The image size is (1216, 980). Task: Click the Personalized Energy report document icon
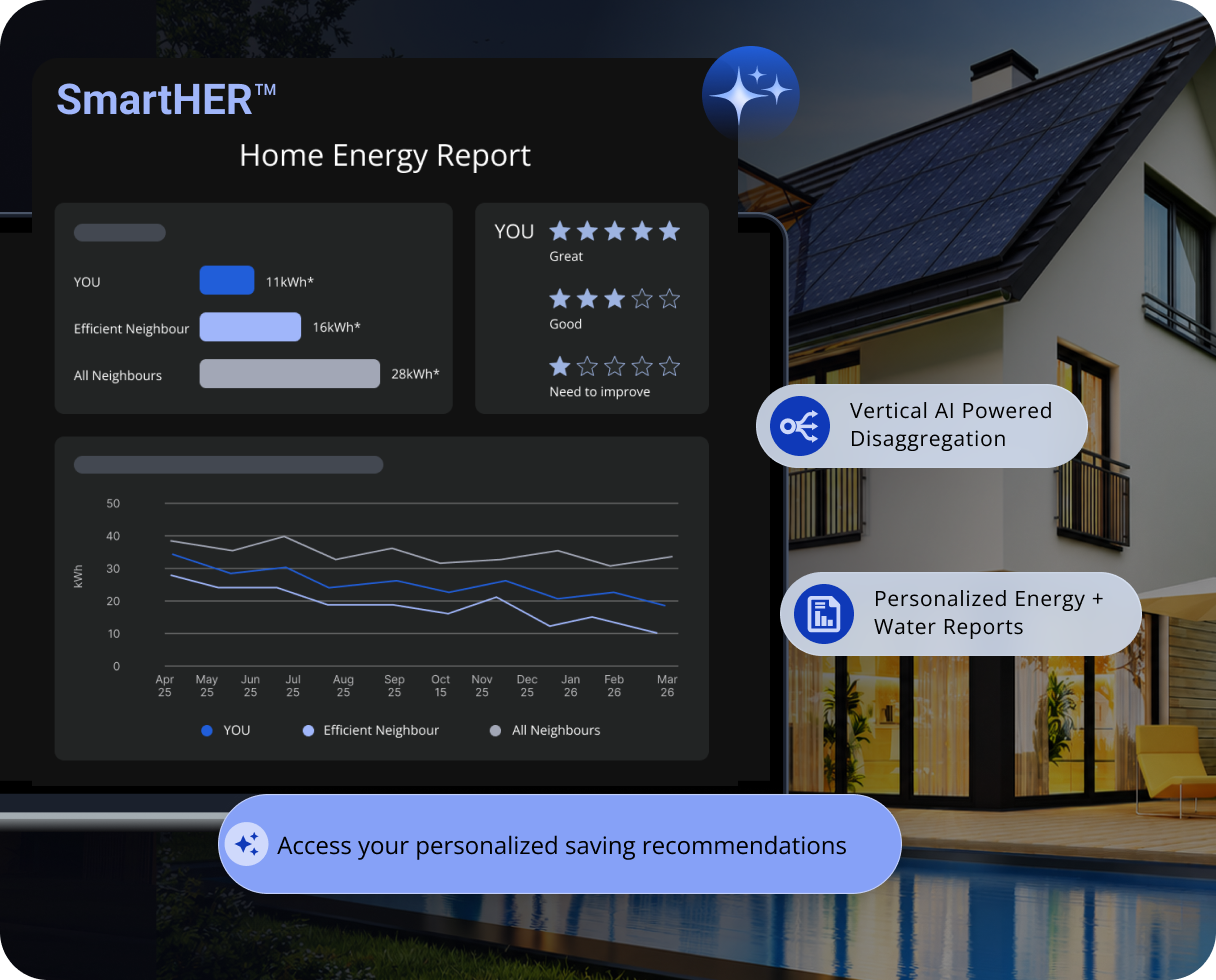point(824,614)
